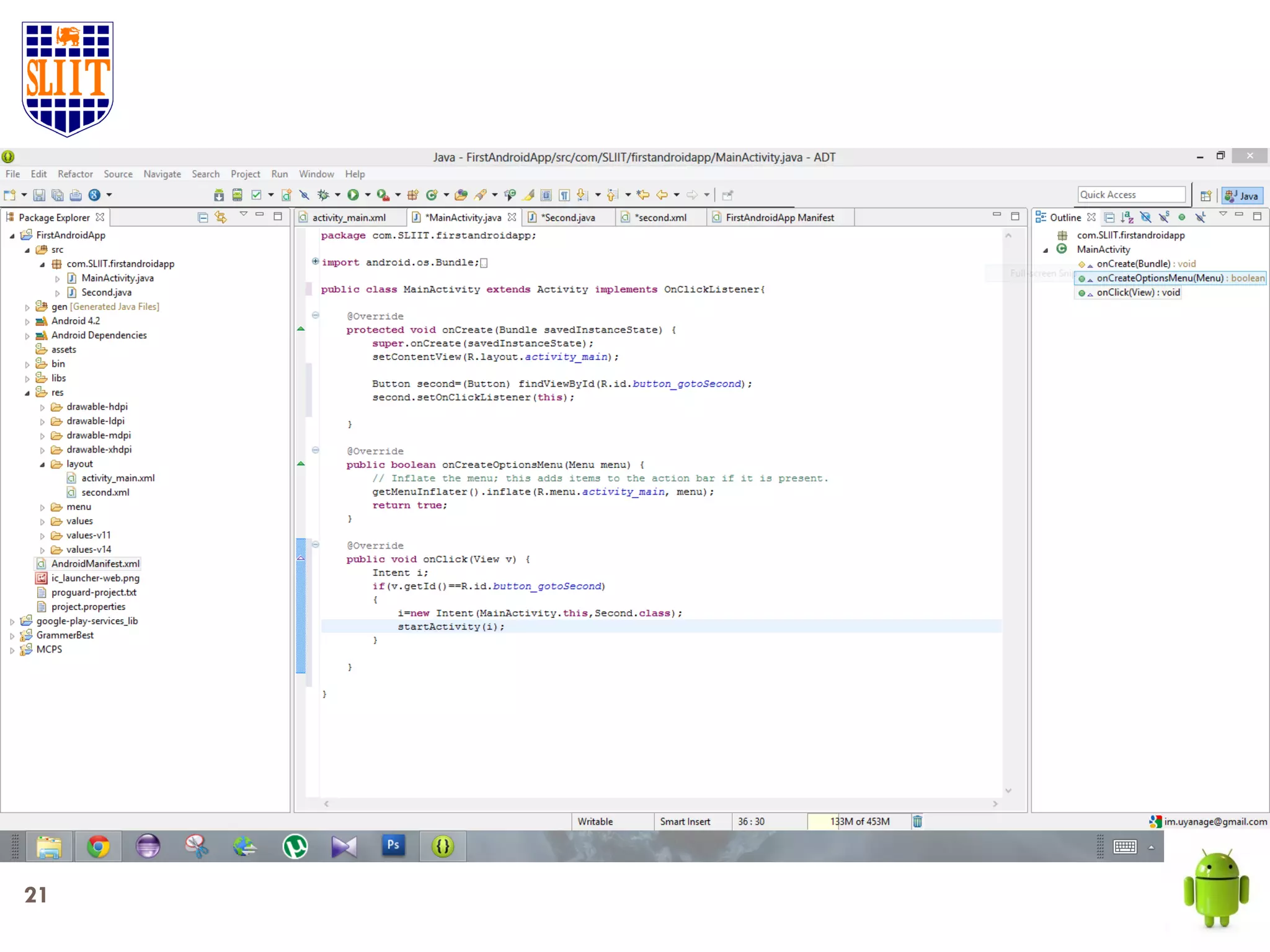Click Collapse All icon in Package Explorer

[203, 218]
